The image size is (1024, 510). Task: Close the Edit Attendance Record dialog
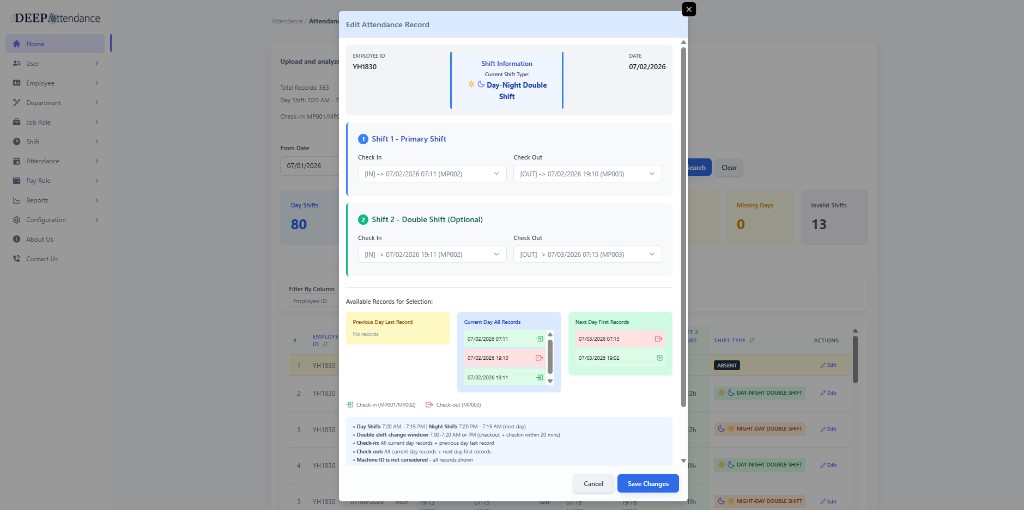click(x=688, y=9)
